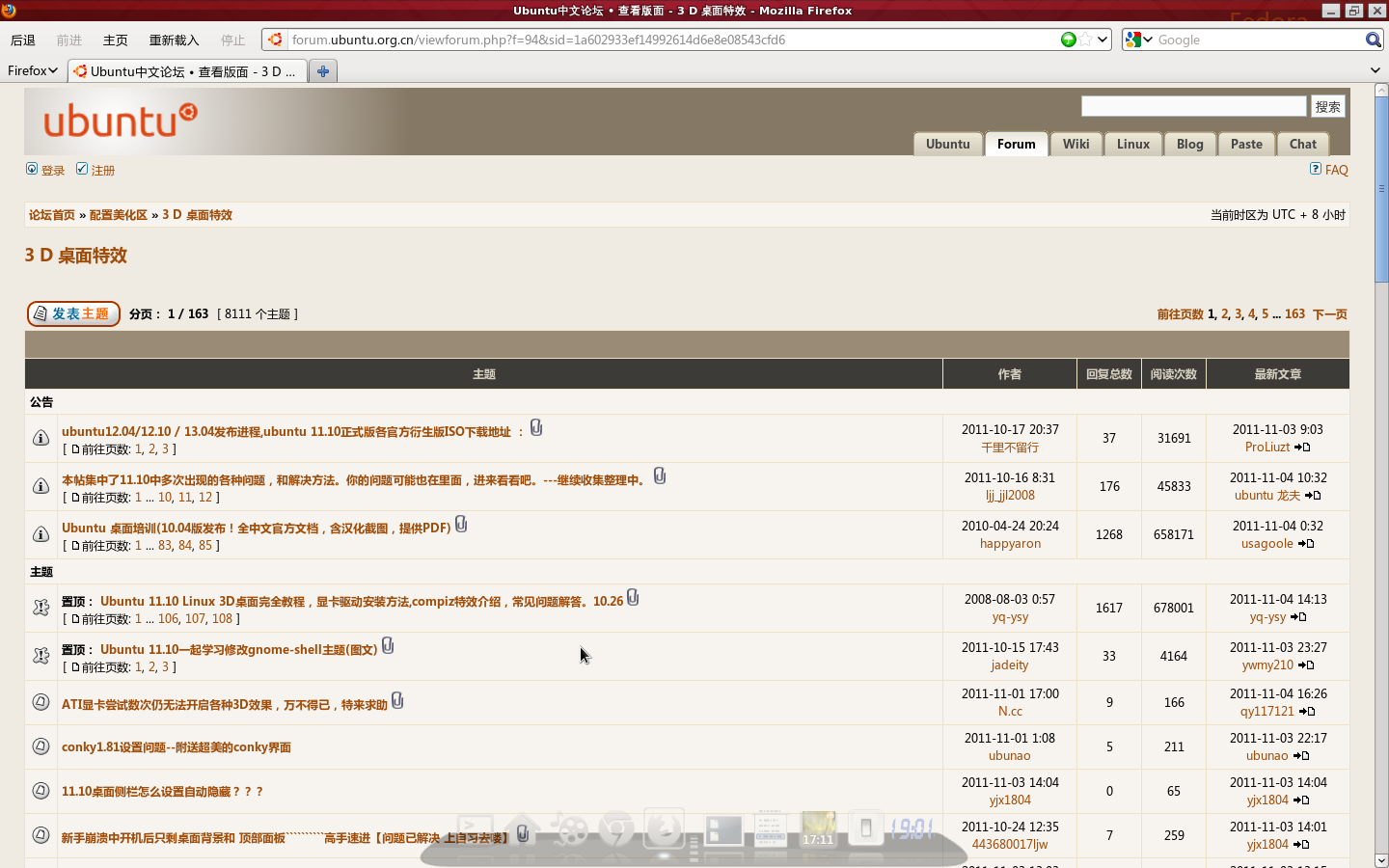Screen dimensions: 1389x868
Task: Jump to page 163 in the top pagination
Action: pos(1294,314)
